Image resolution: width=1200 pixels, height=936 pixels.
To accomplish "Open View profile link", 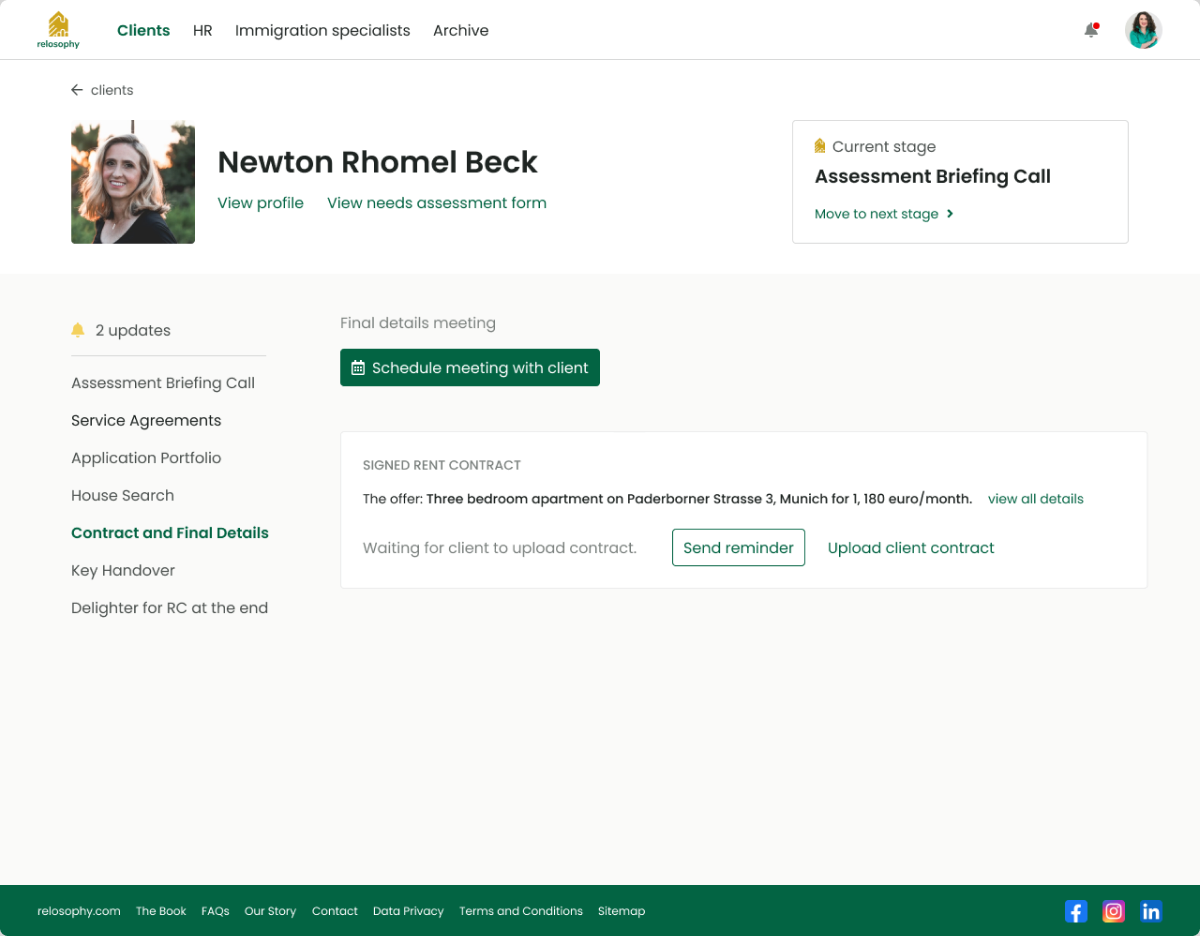I will coord(260,203).
